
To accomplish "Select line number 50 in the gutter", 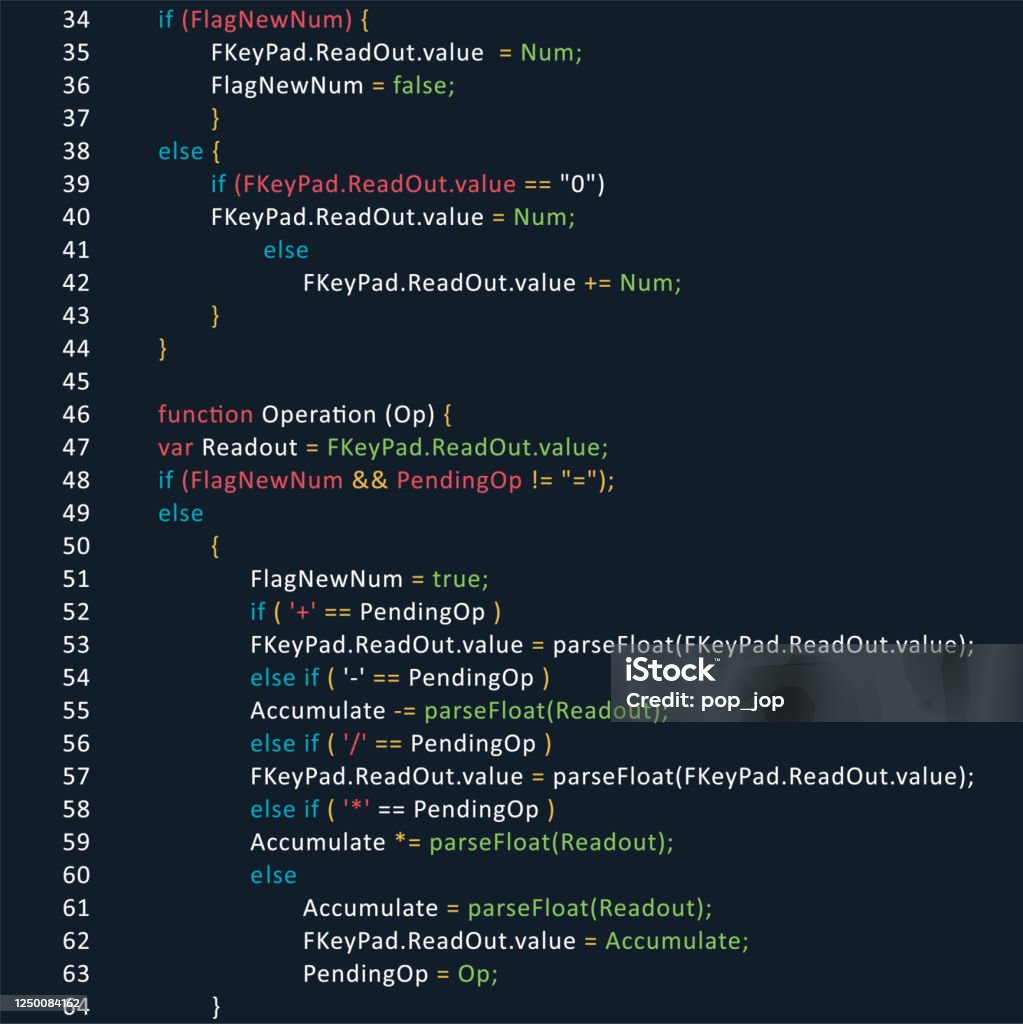I will pos(76,546).
